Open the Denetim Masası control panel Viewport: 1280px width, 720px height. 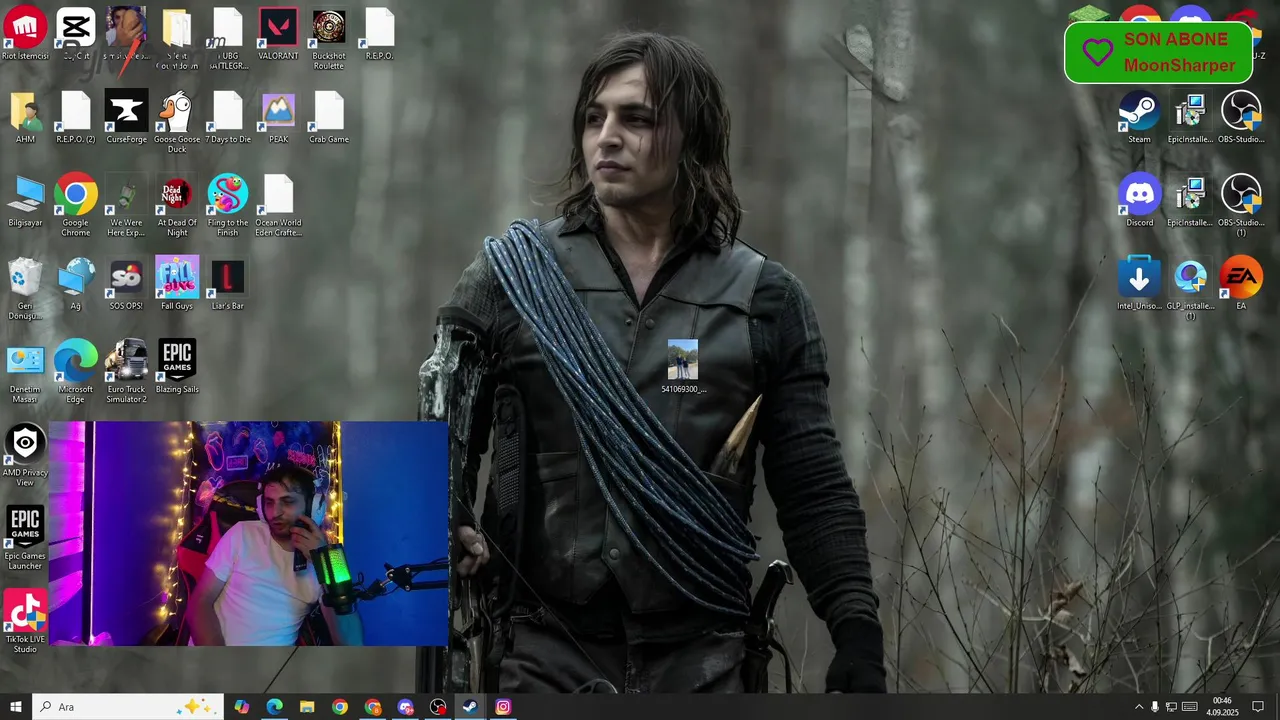coord(25,360)
